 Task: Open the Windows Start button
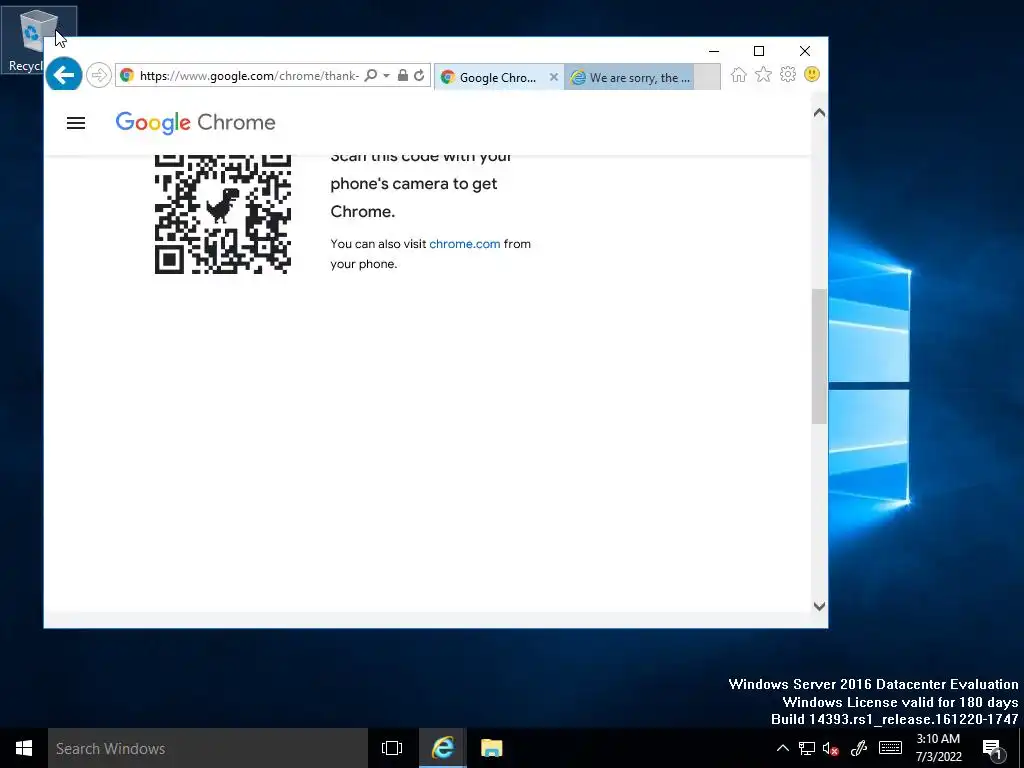pos(24,748)
